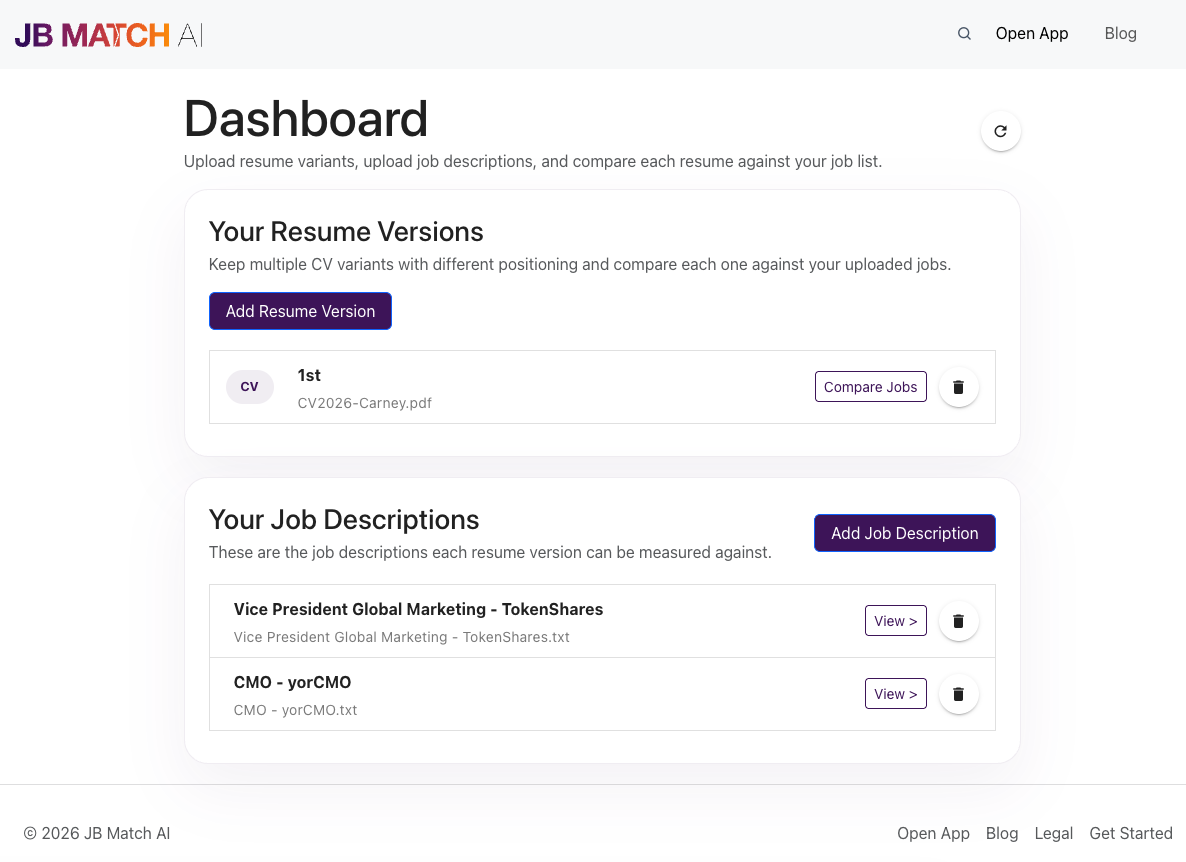Click the Add Resume Version button
The image size is (1186, 862).
click(299, 311)
